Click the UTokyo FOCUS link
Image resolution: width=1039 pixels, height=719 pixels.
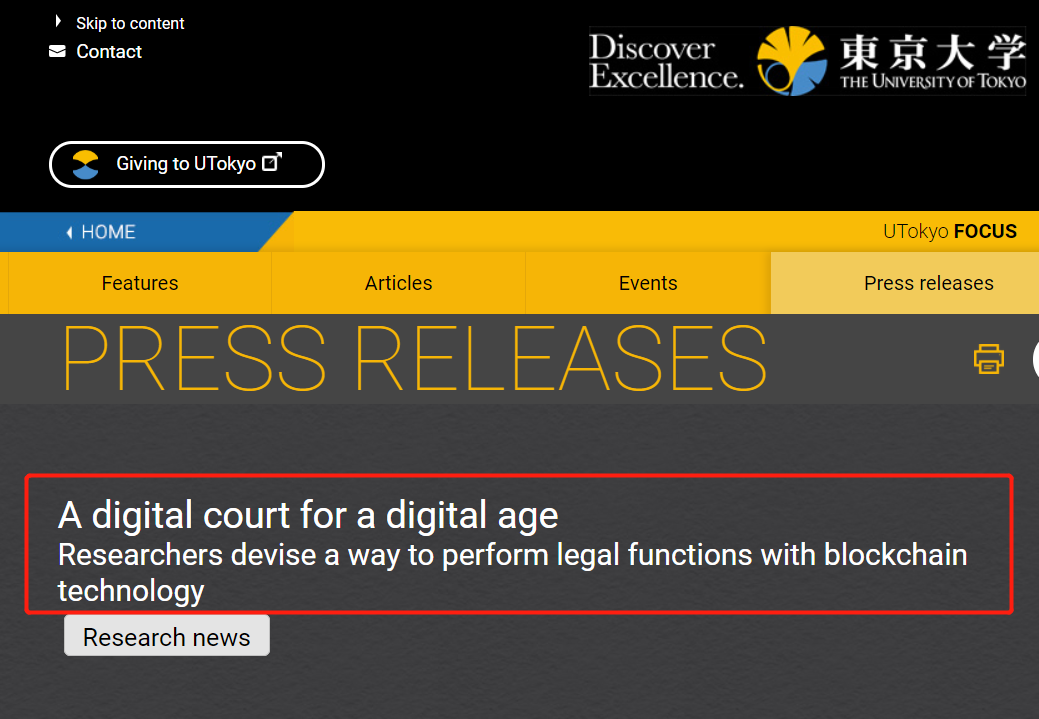pos(950,231)
